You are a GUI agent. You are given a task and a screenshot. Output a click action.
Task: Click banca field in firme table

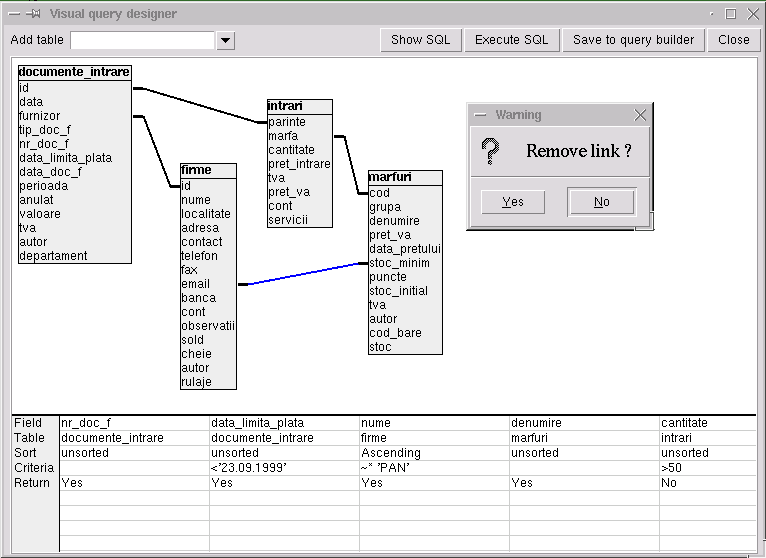click(198, 298)
